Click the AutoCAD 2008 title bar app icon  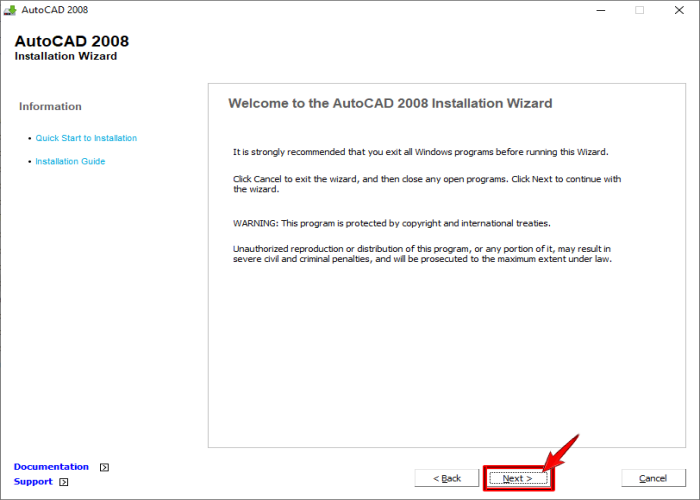(x=10, y=10)
